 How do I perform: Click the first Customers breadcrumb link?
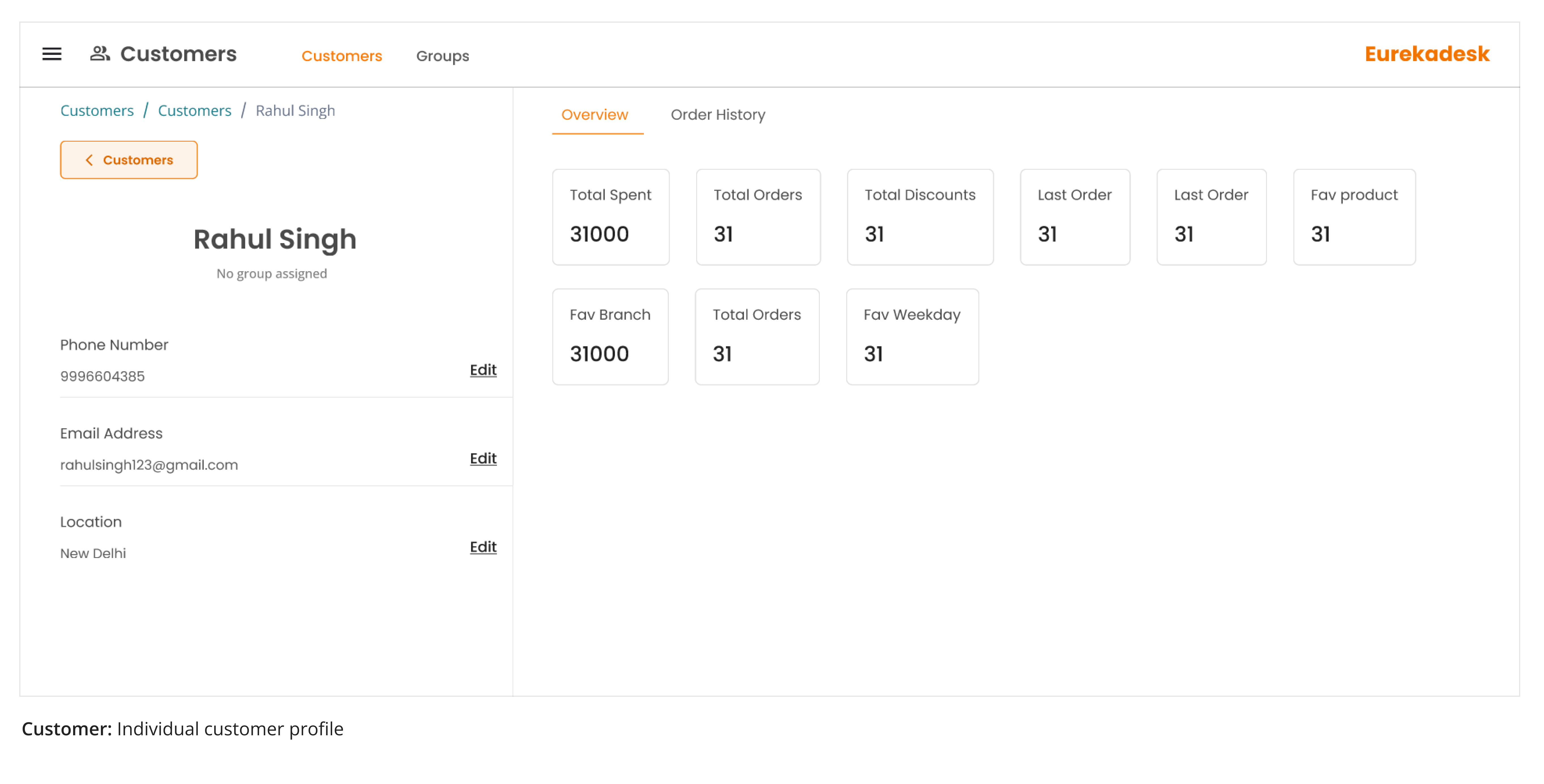97,111
